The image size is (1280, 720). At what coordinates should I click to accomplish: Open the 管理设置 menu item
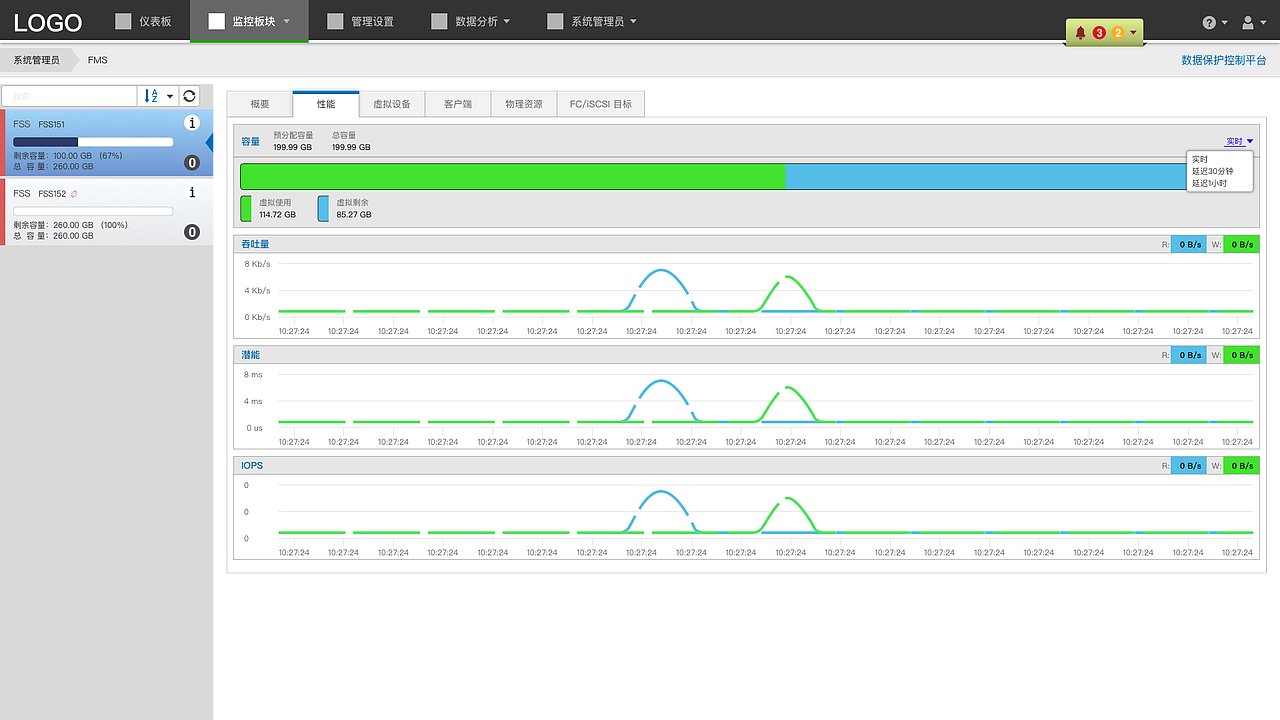(360, 21)
